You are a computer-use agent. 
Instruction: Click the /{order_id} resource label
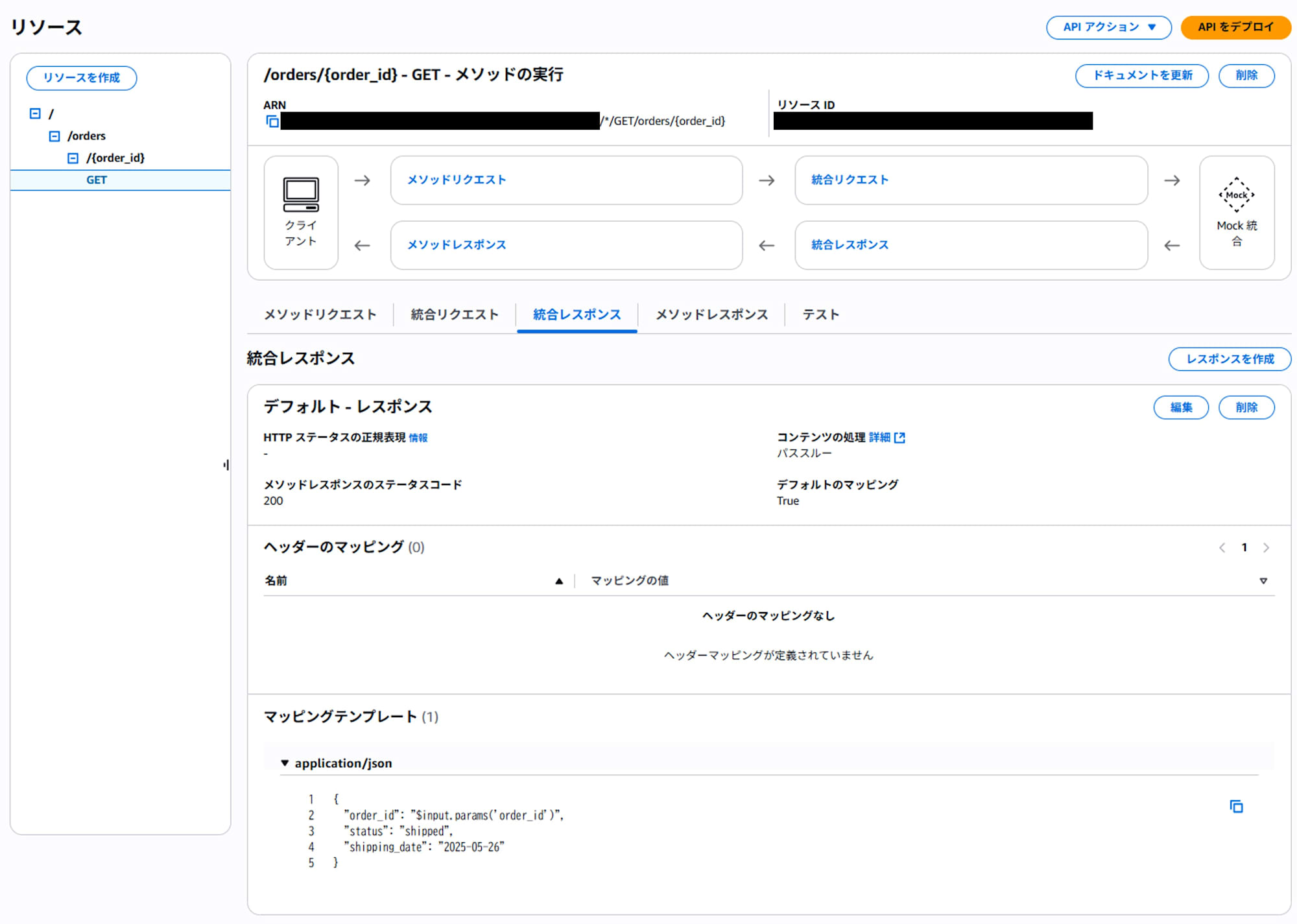pos(115,158)
